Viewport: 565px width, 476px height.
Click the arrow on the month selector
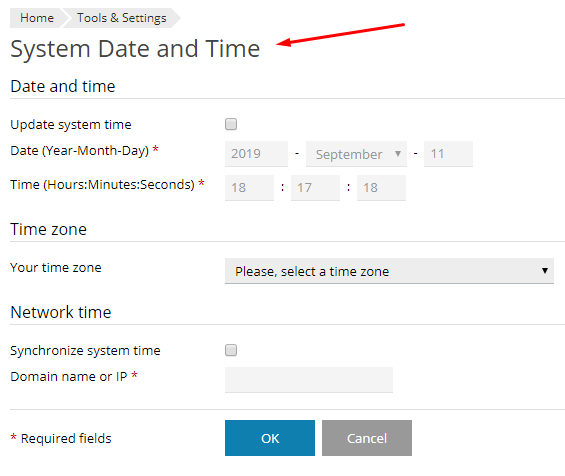pos(398,154)
